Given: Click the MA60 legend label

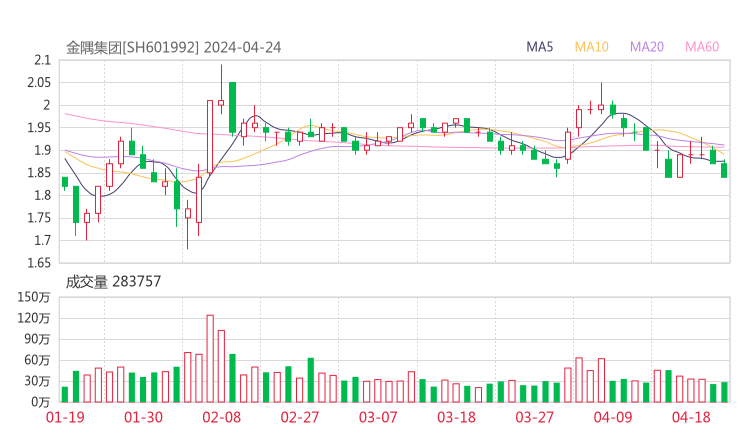Looking at the screenshot, I should coord(702,47).
